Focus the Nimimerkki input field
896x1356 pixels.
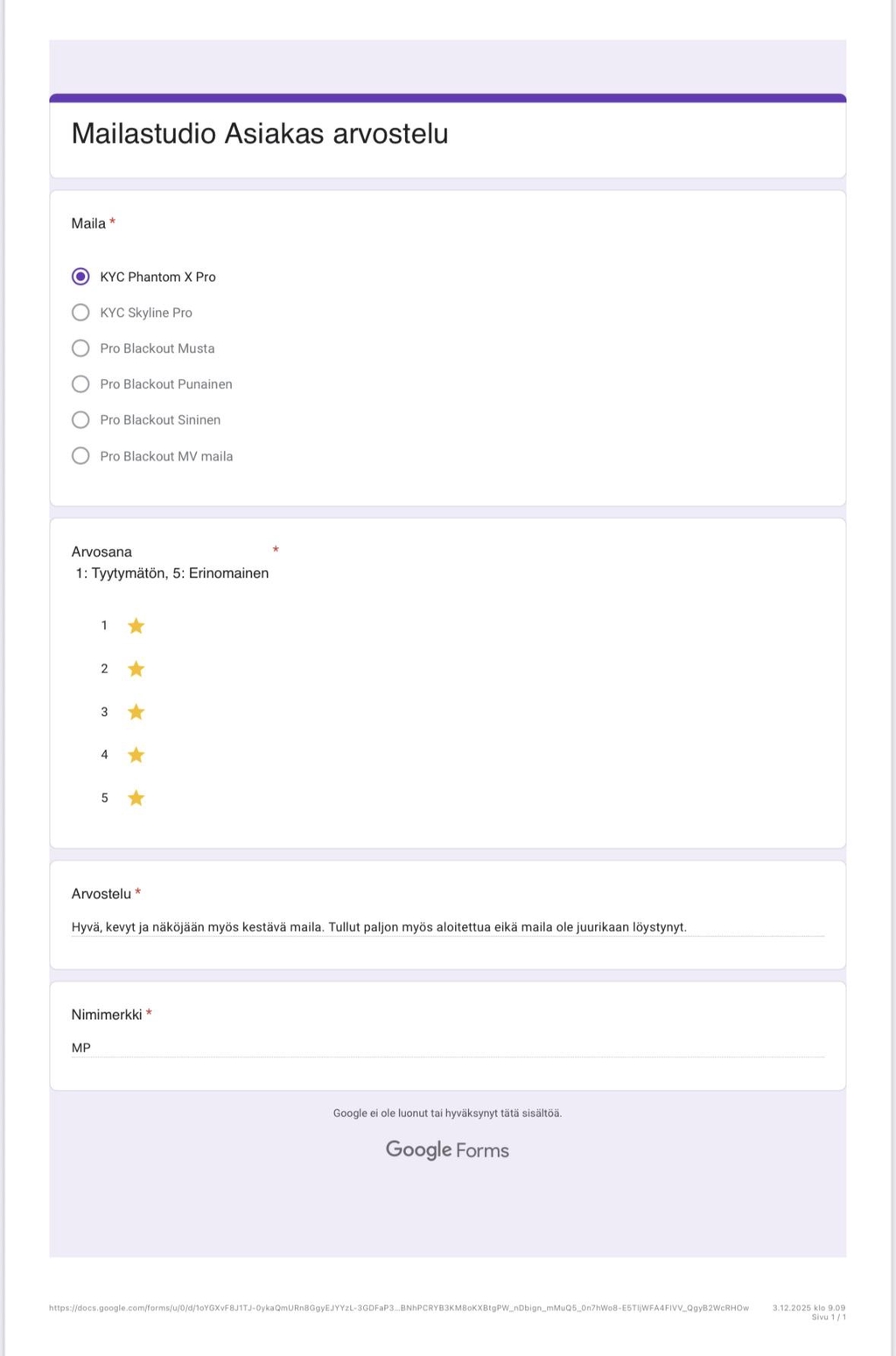[447, 1048]
